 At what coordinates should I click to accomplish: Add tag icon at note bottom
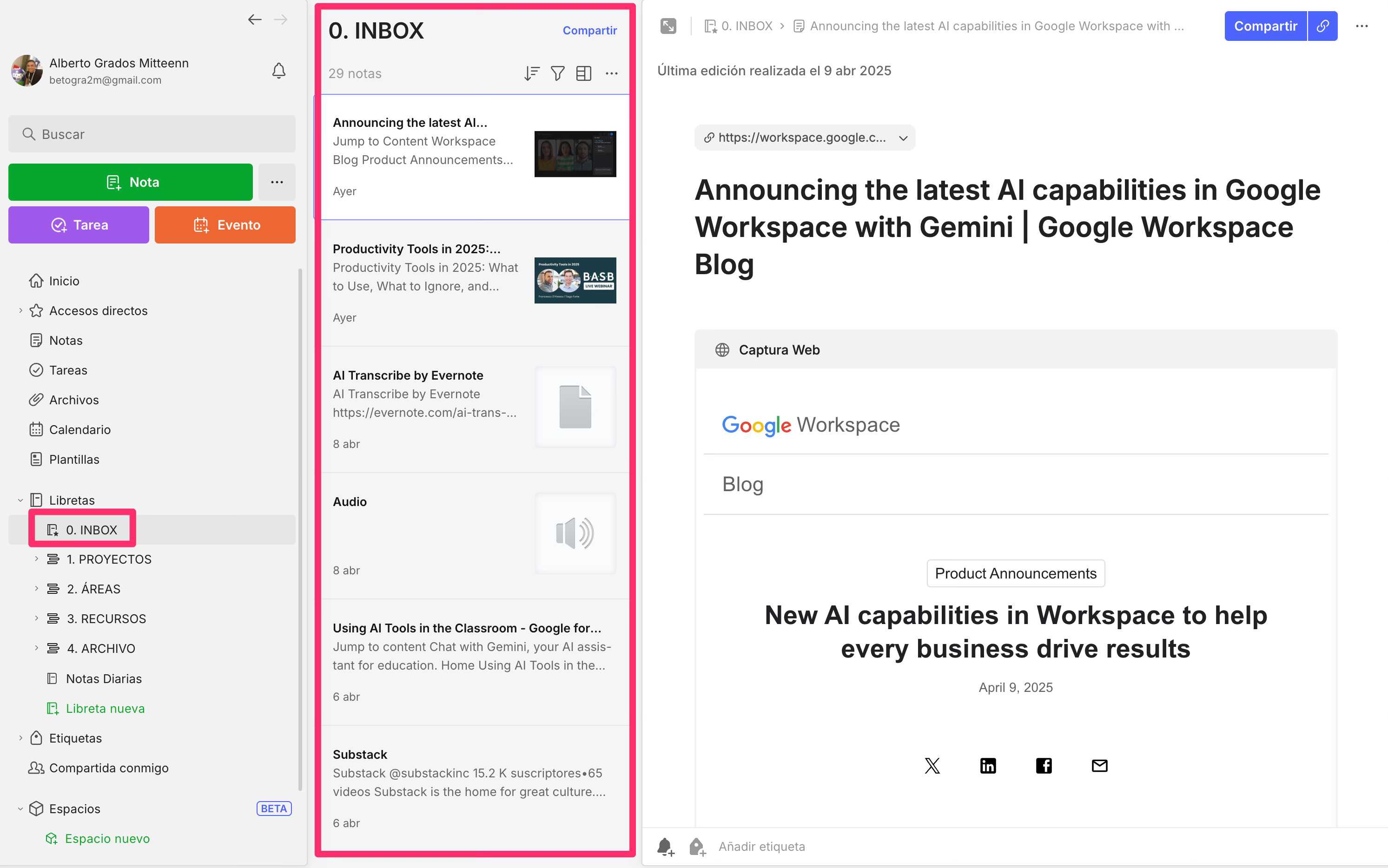point(697,847)
